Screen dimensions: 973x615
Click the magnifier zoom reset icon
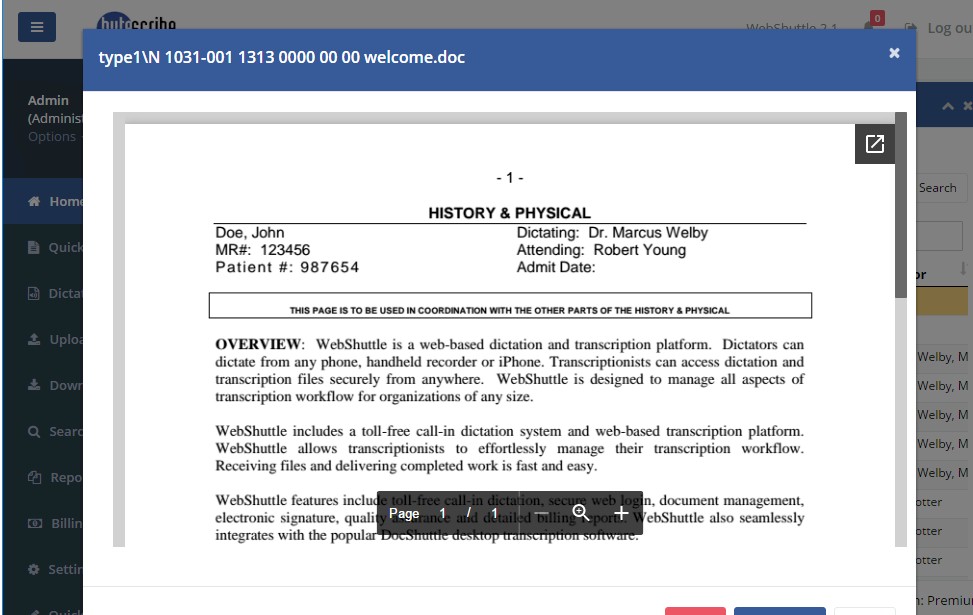[581, 513]
